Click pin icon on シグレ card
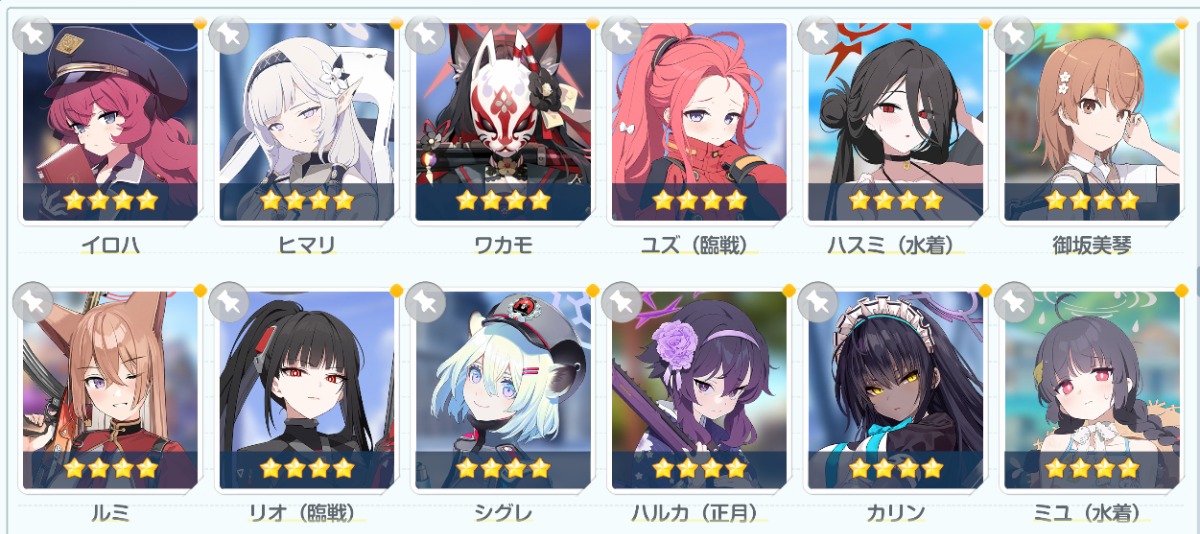Screen dimensions: 1200x534 tap(425, 301)
